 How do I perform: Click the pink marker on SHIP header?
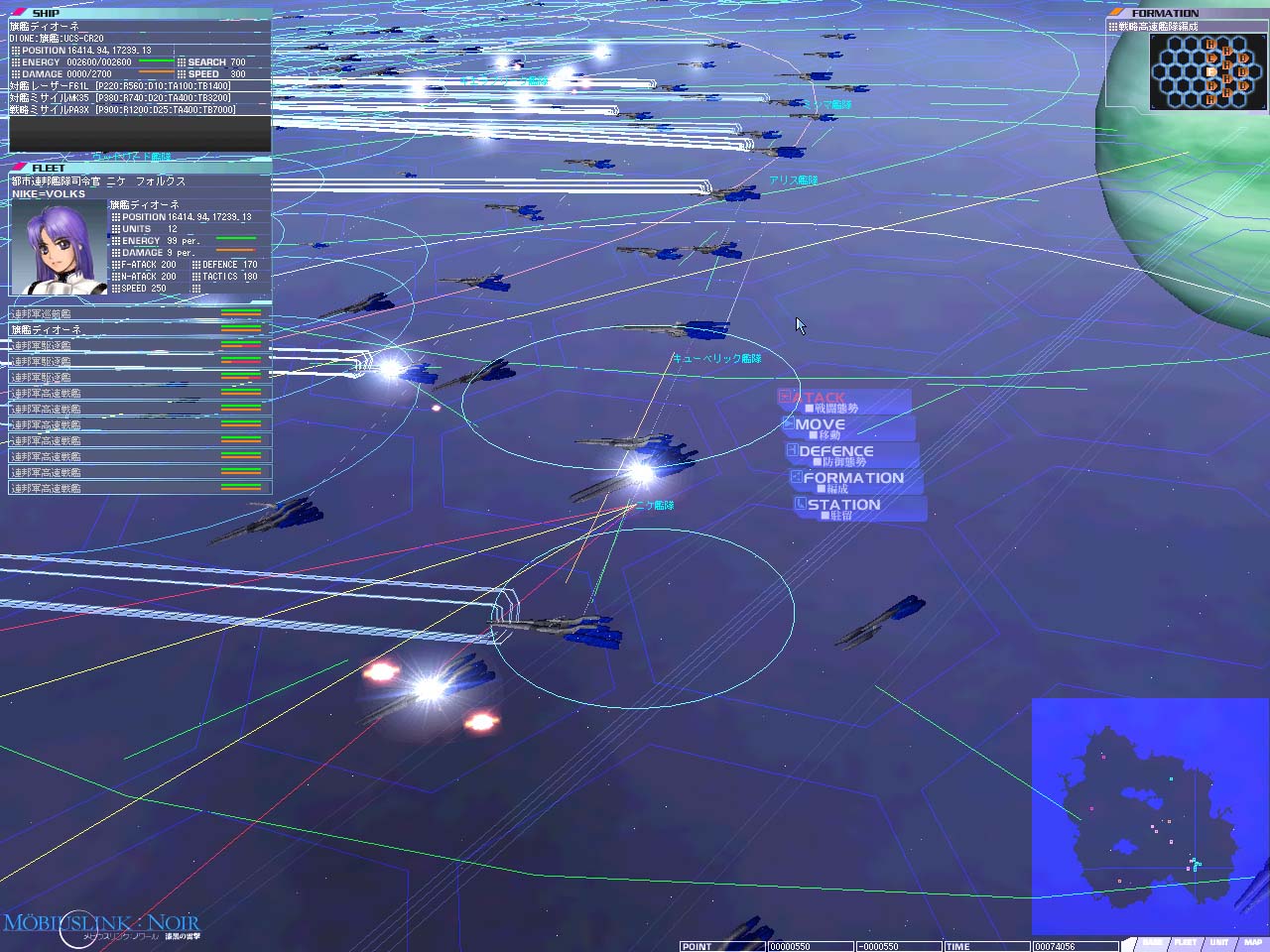click(x=20, y=13)
